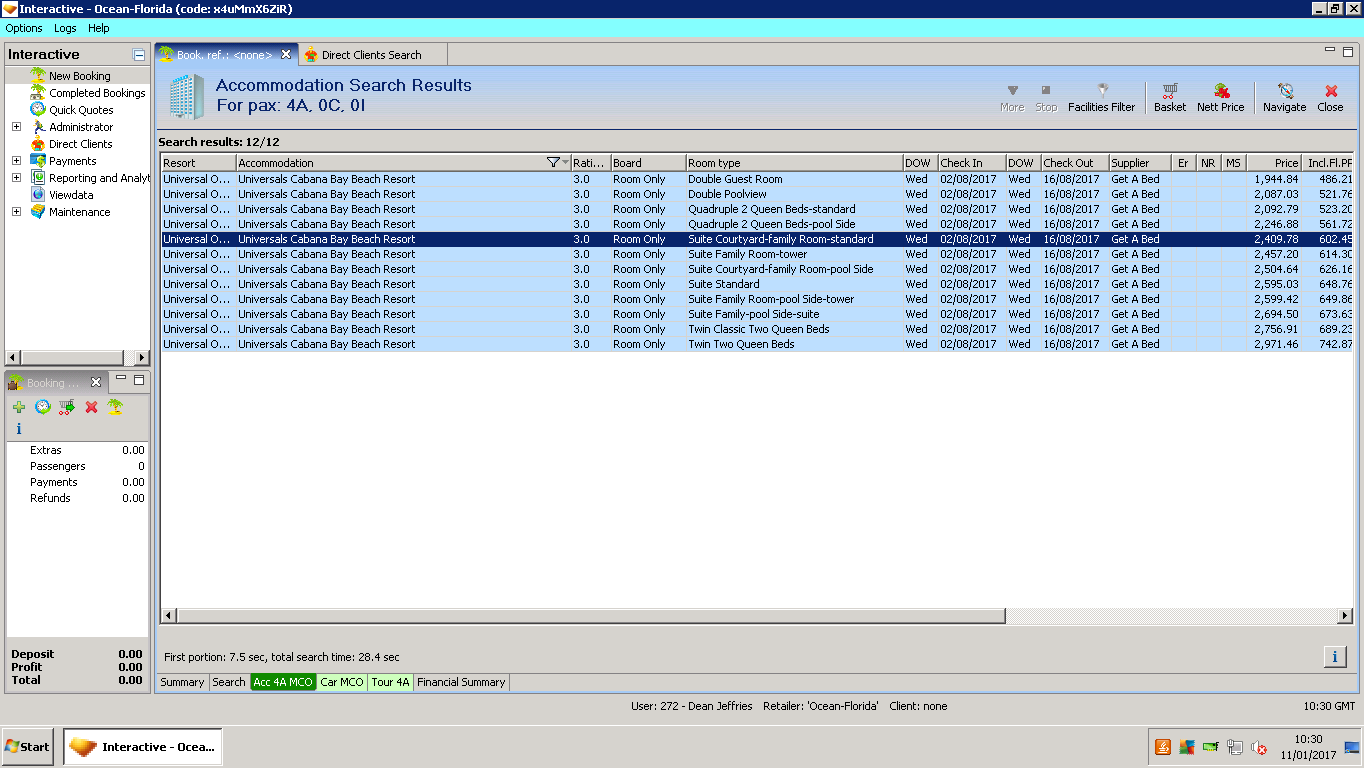Click the show desktop tray icon
Image resolution: width=1364 pixels, height=768 pixels.
coord(1352,747)
